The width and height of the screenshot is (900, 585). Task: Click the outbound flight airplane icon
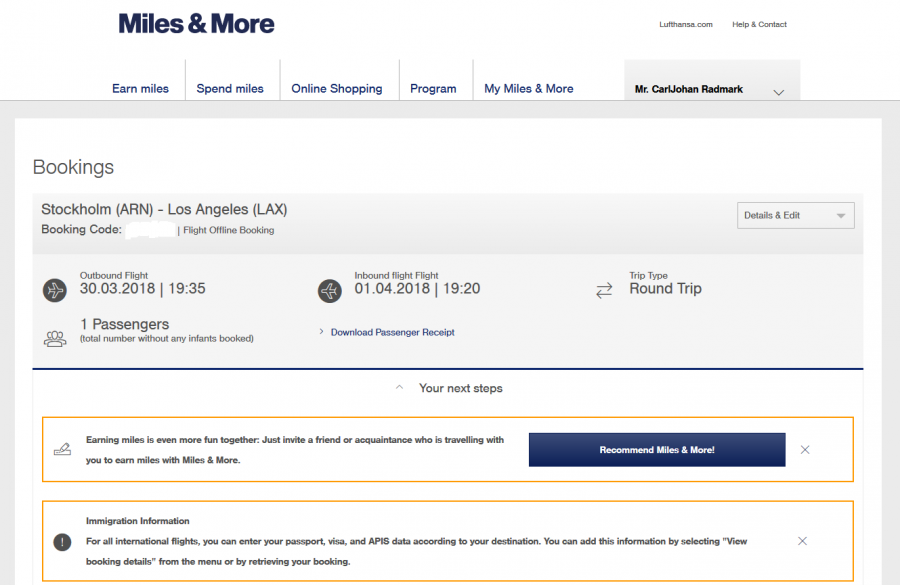pyautogui.click(x=55, y=290)
